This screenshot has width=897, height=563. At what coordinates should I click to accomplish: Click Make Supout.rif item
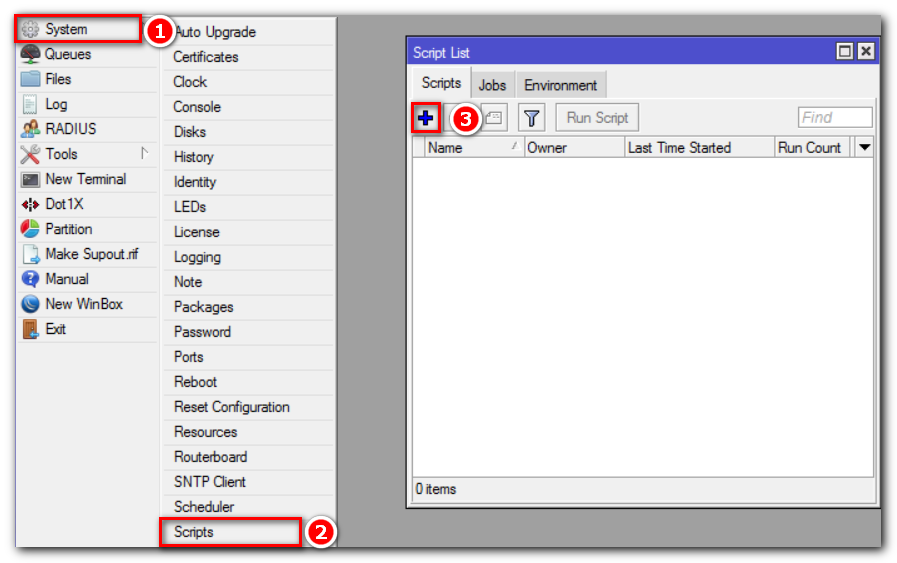click(91, 254)
